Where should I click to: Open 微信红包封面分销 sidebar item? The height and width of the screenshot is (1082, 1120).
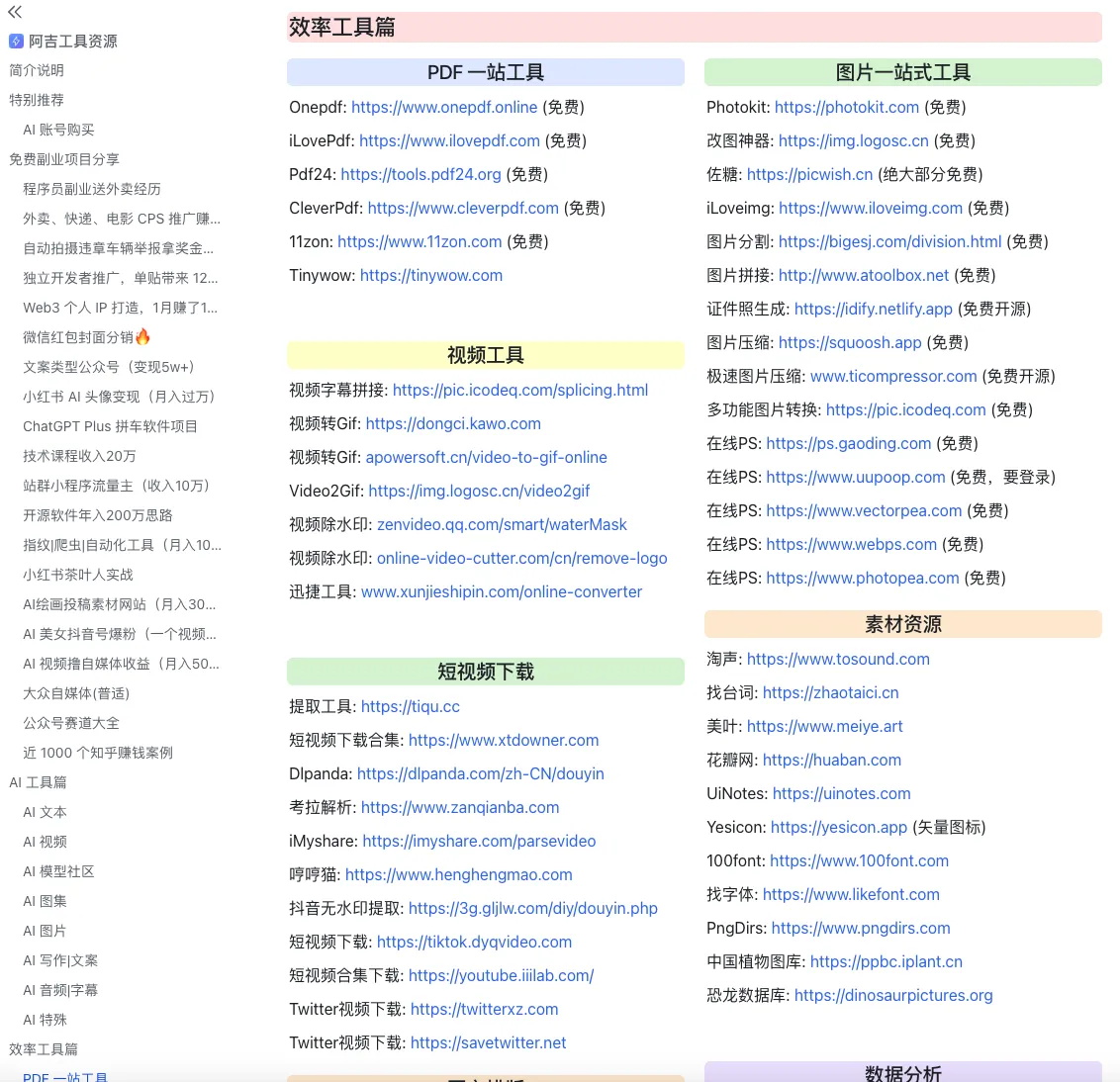pos(86,337)
